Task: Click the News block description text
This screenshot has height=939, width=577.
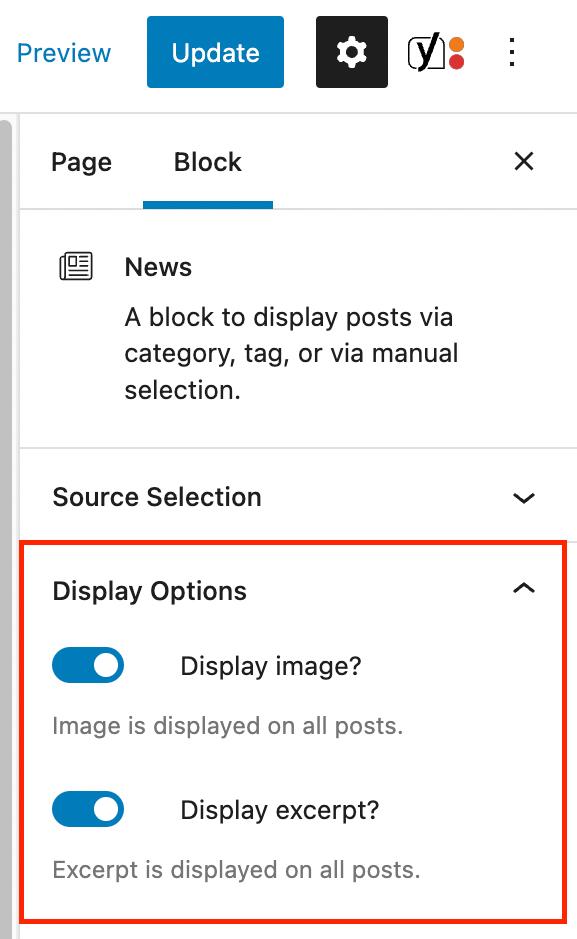Action: pyautogui.click(x=291, y=353)
